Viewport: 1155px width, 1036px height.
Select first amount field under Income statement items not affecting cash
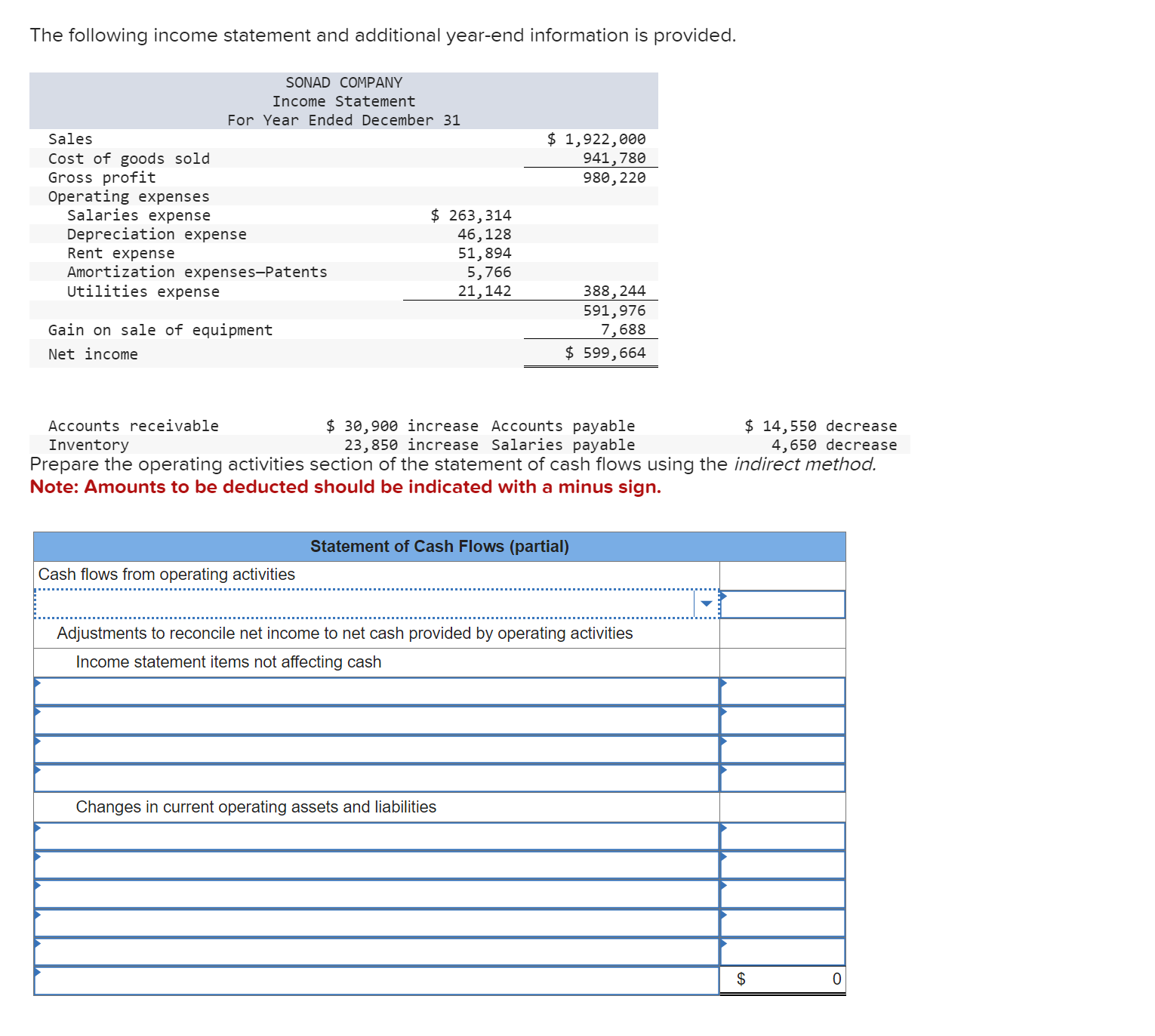[x=783, y=691]
